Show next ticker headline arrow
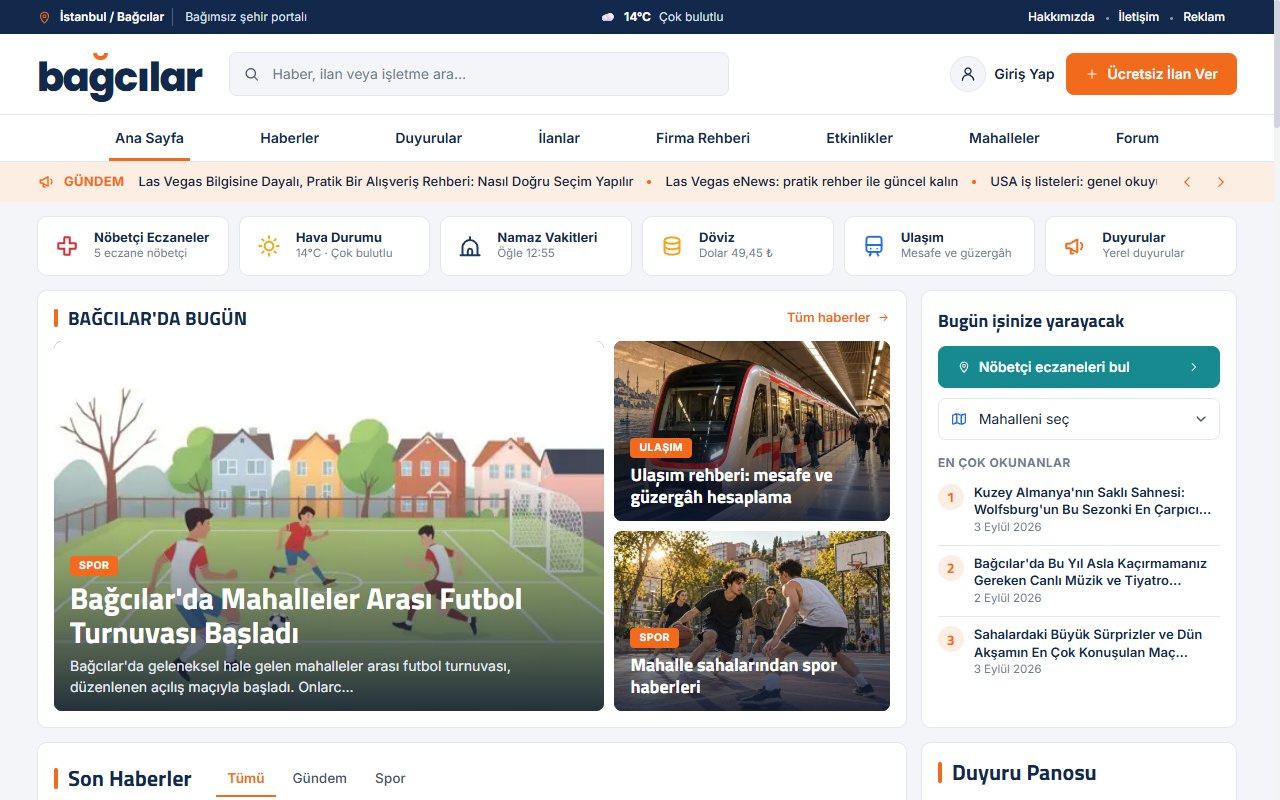Viewport: 1280px width, 800px height. (1221, 182)
